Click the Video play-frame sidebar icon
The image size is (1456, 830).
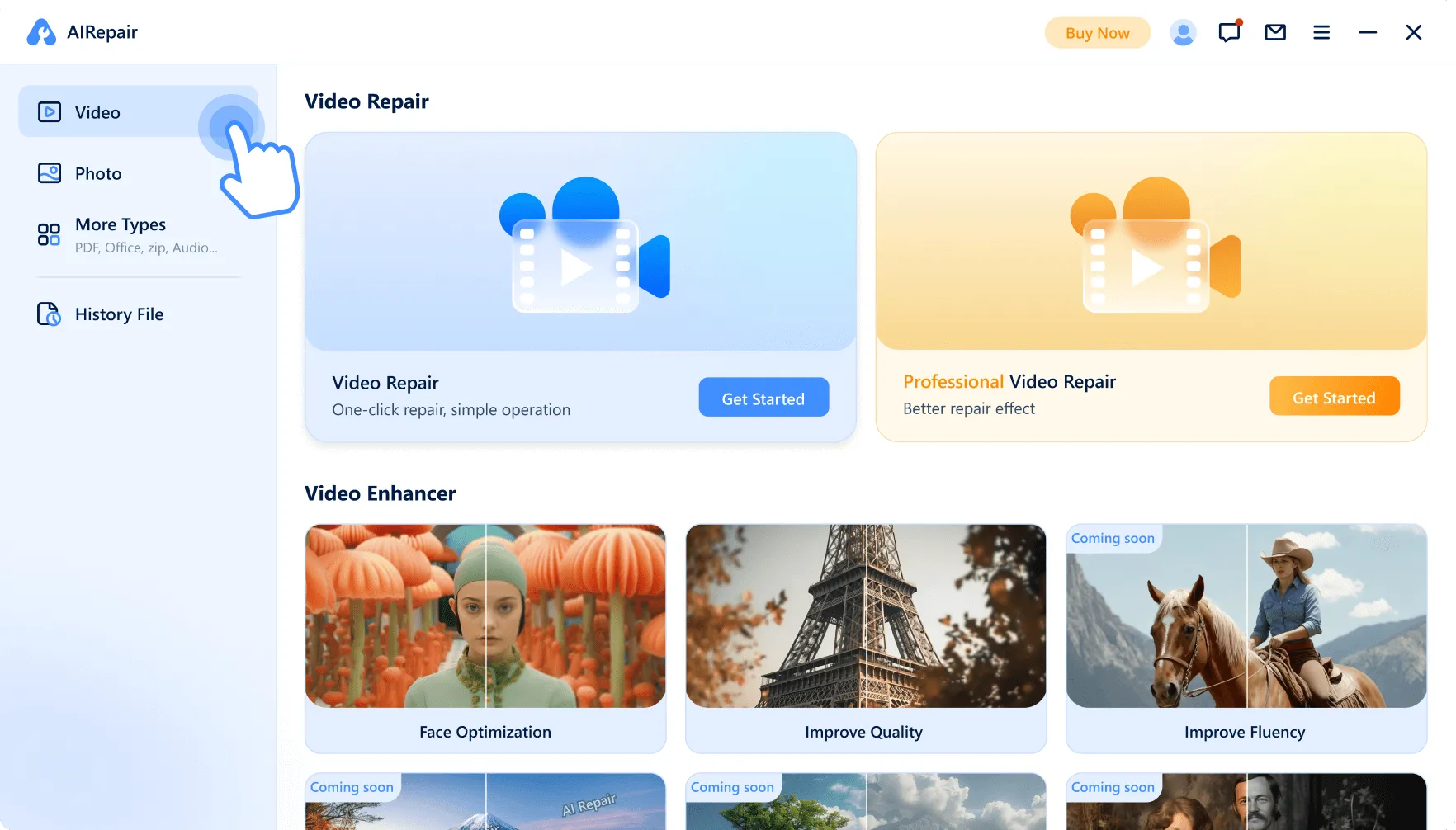(50, 111)
